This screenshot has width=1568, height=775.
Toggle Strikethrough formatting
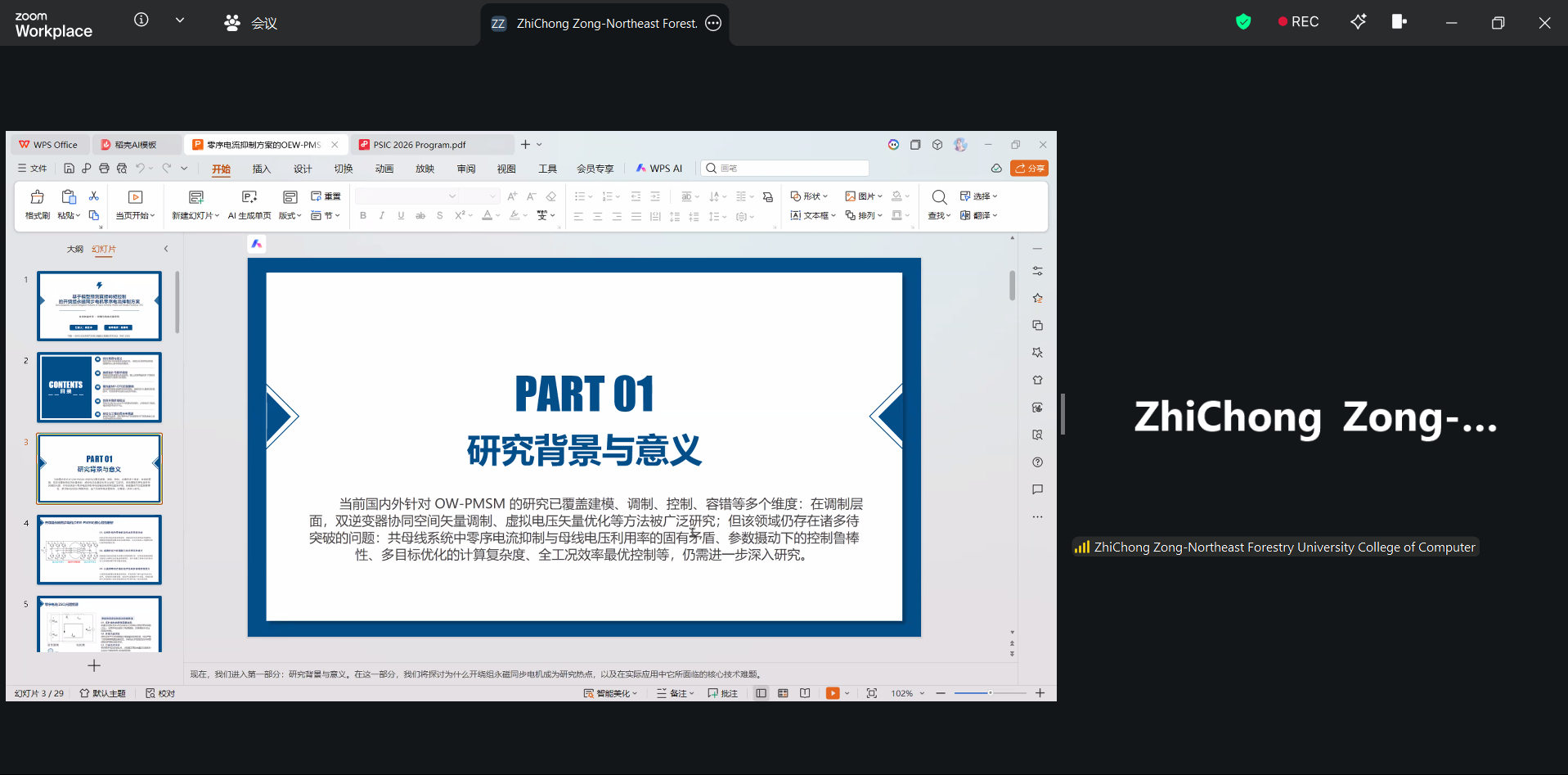pos(420,216)
